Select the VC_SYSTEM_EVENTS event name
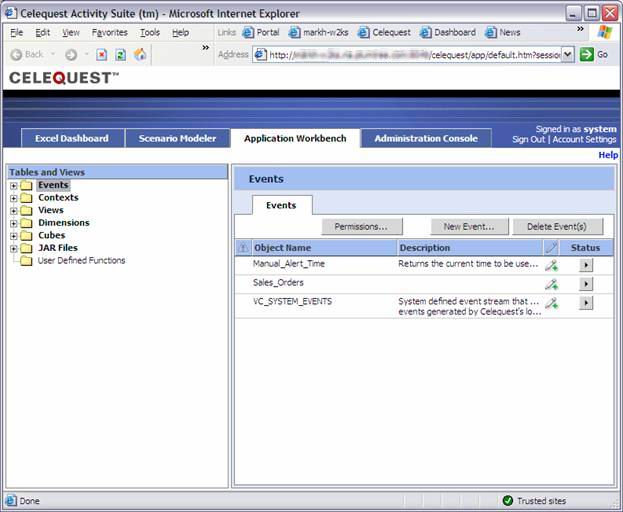Screen dimensions: 623x512 coord(292,301)
